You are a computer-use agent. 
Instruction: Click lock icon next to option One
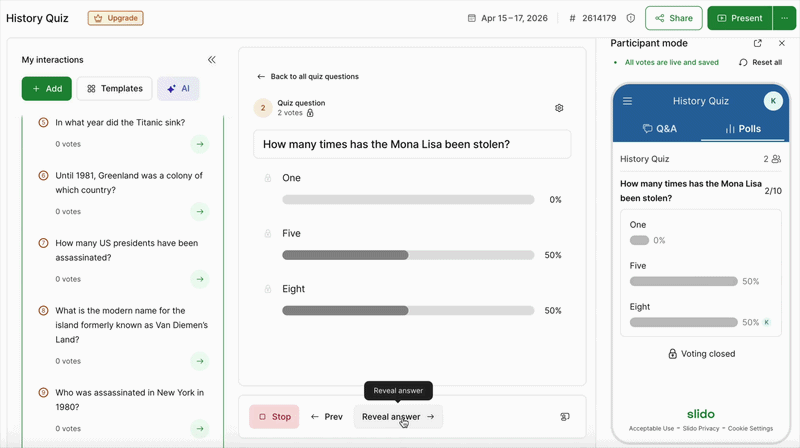267,178
